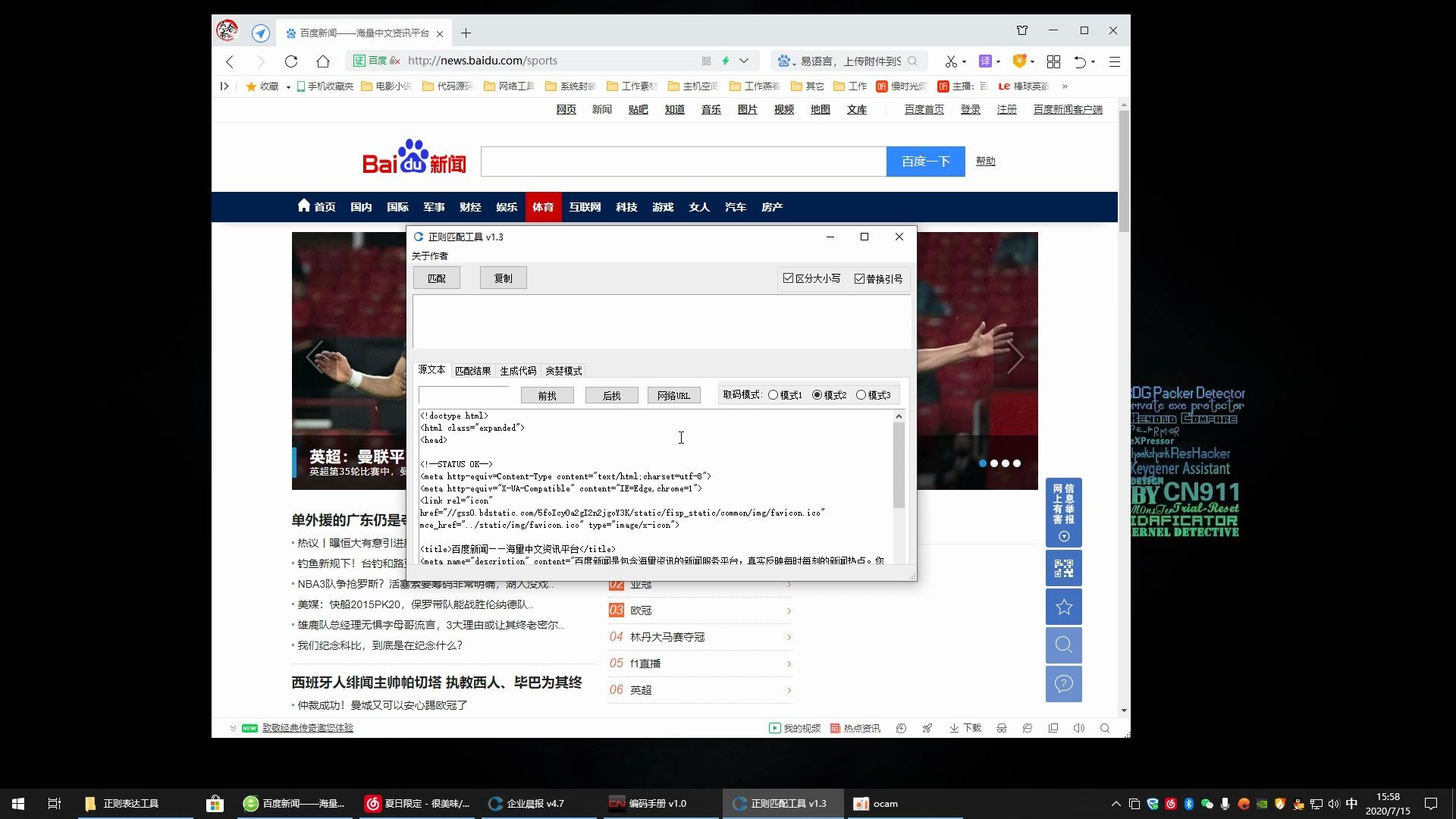Switch to 匹配结果 tab

pyautogui.click(x=473, y=371)
